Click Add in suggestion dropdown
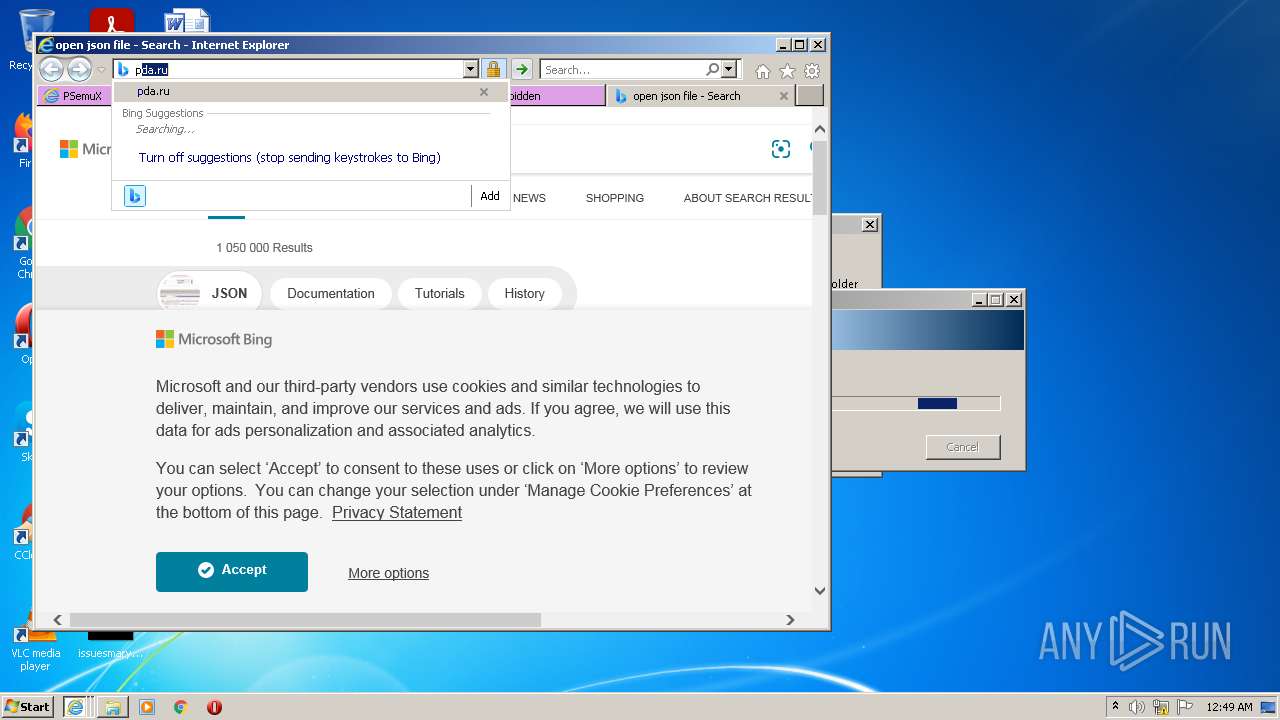This screenshot has width=1280, height=720. pos(490,196)
